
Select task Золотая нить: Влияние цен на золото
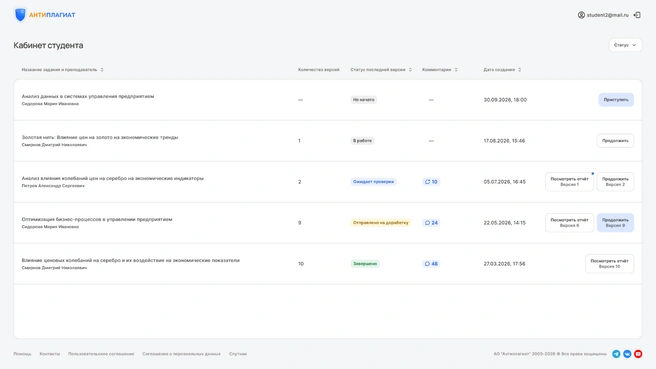[100, 137]
